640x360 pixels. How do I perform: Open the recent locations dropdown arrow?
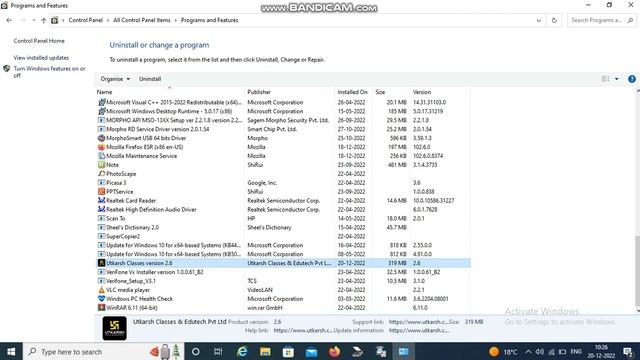33,20
